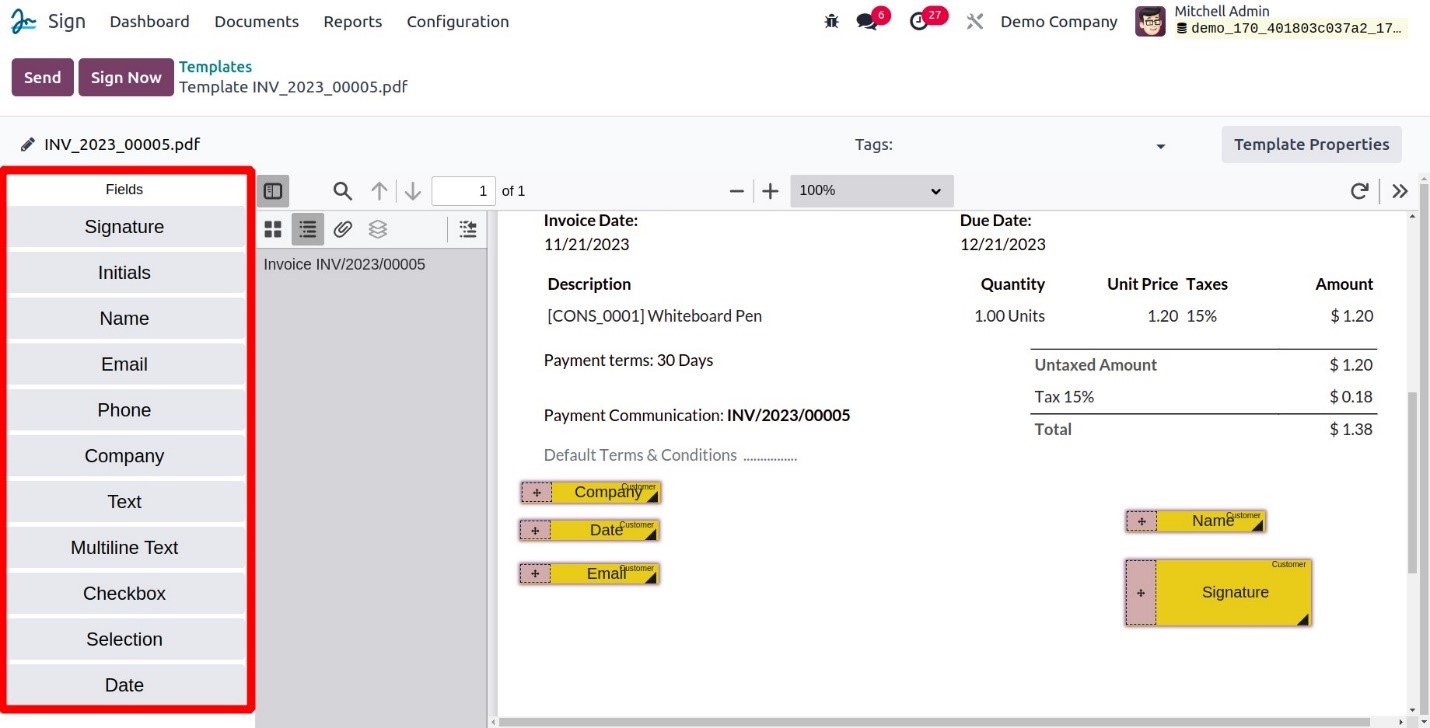Show layers panel in sidebar
Viewport: 1430px width, 728px height.
pyautogui.click(x=377, y=229)
